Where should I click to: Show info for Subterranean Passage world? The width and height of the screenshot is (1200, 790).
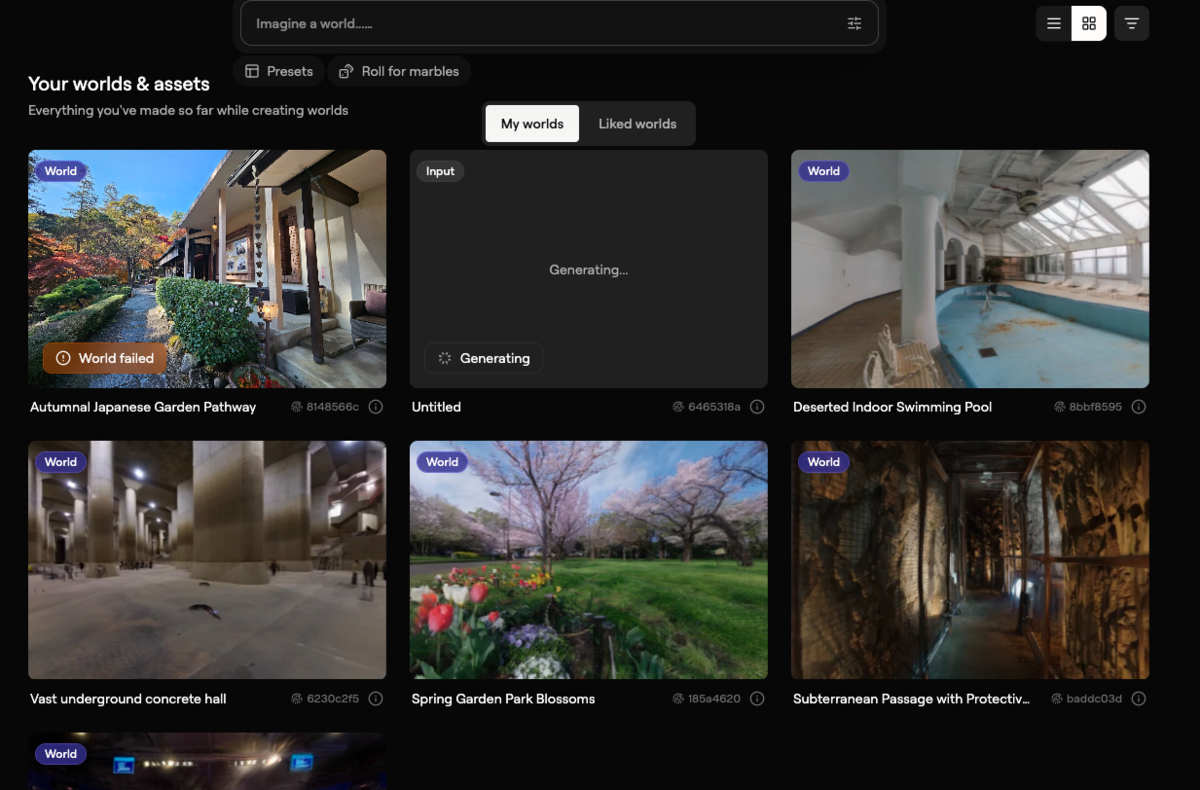1139,699
